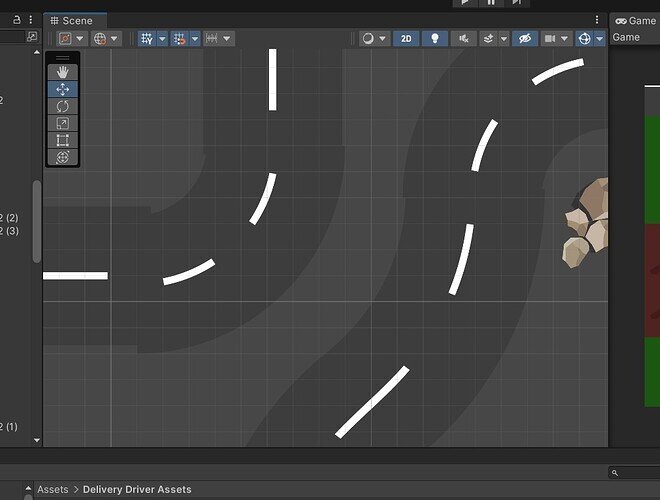
Task: Expand scene effects dropdown arrow
Action: tap(504, 39)
